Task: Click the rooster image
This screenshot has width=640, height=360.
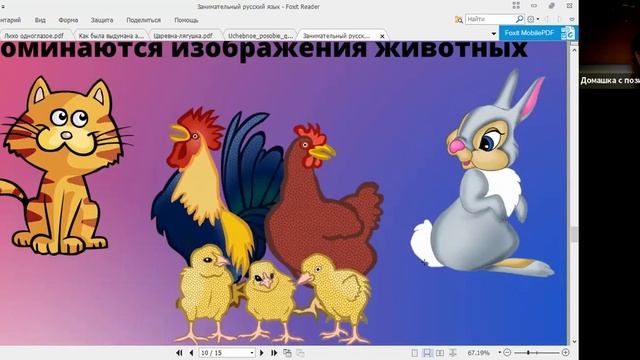Action: click(217, 192)
